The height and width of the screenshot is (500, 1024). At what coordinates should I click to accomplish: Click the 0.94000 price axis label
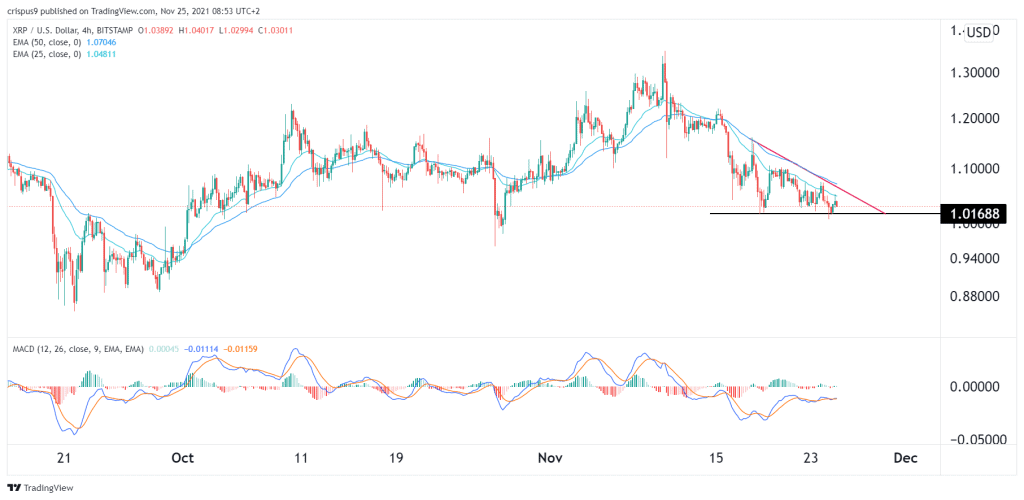click(x=972, y=258)
